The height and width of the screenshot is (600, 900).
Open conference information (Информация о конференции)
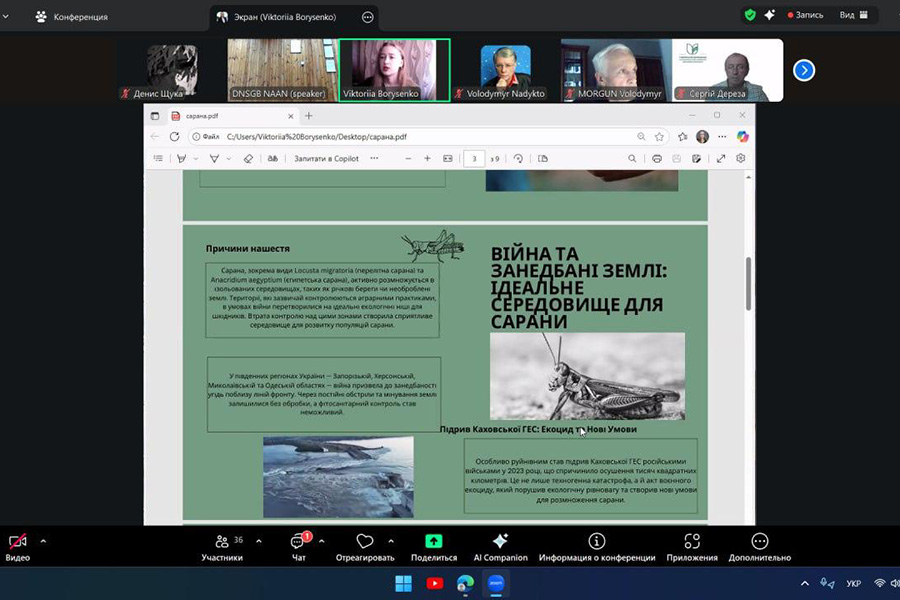click(596, 541)
